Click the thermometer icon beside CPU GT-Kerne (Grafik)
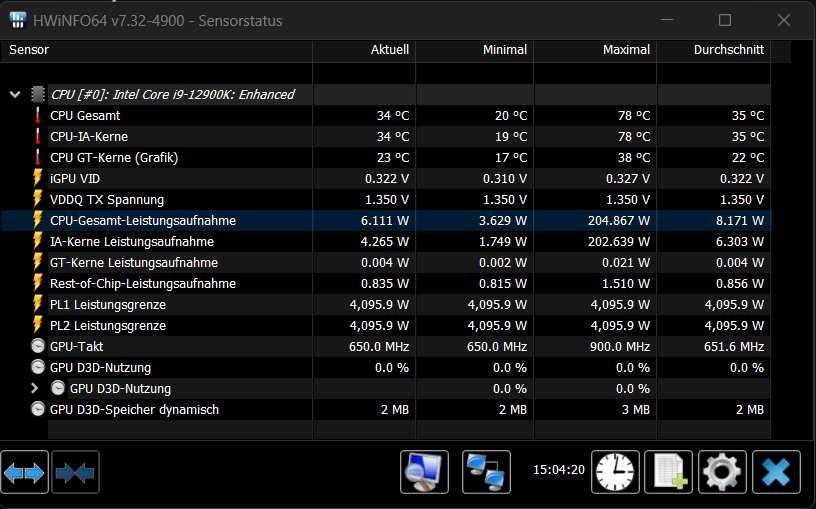 [x=37, y=157]
